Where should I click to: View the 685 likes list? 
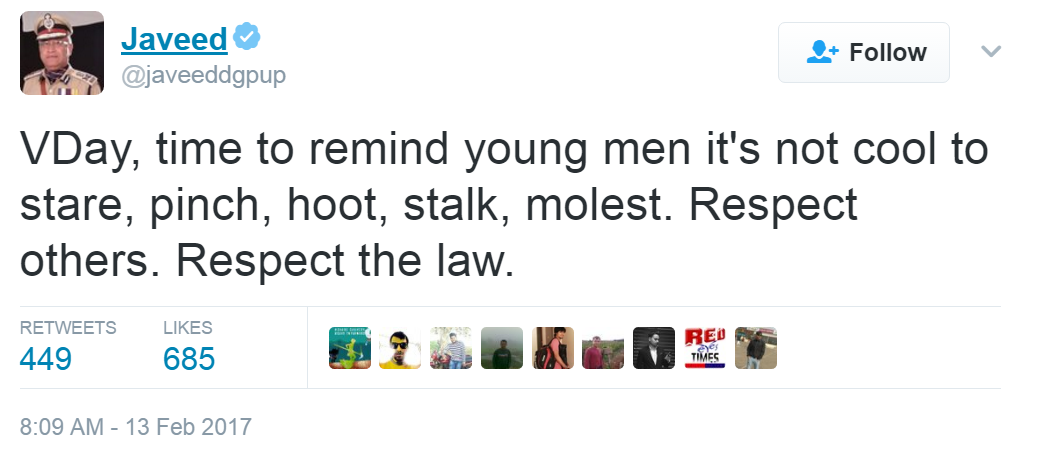click(189, 358)
